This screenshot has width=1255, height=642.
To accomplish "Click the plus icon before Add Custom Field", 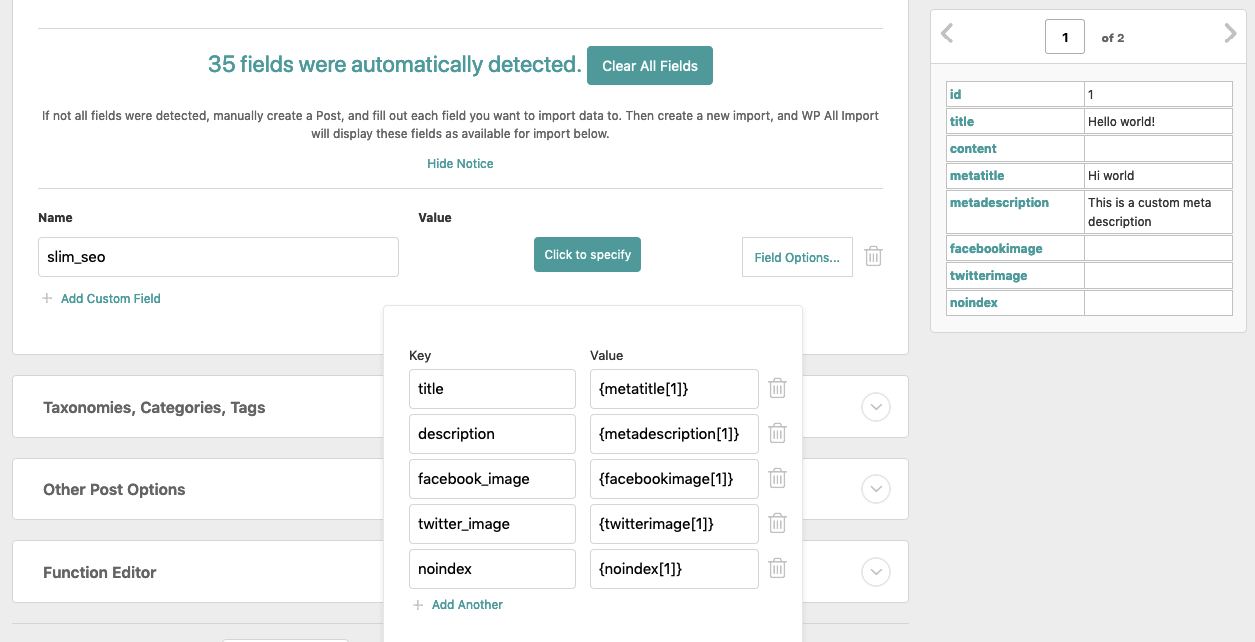I will [x=46, y=298].
